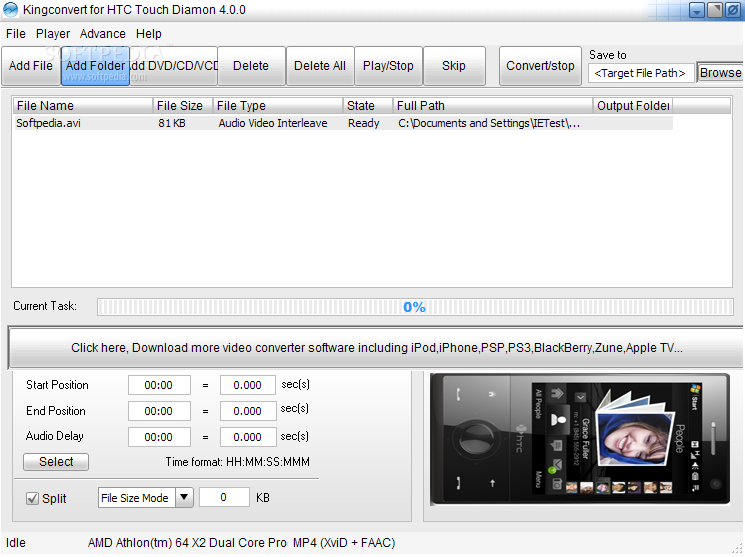Click the End Position time field
745x557 pixels.
tap(159, 411)
